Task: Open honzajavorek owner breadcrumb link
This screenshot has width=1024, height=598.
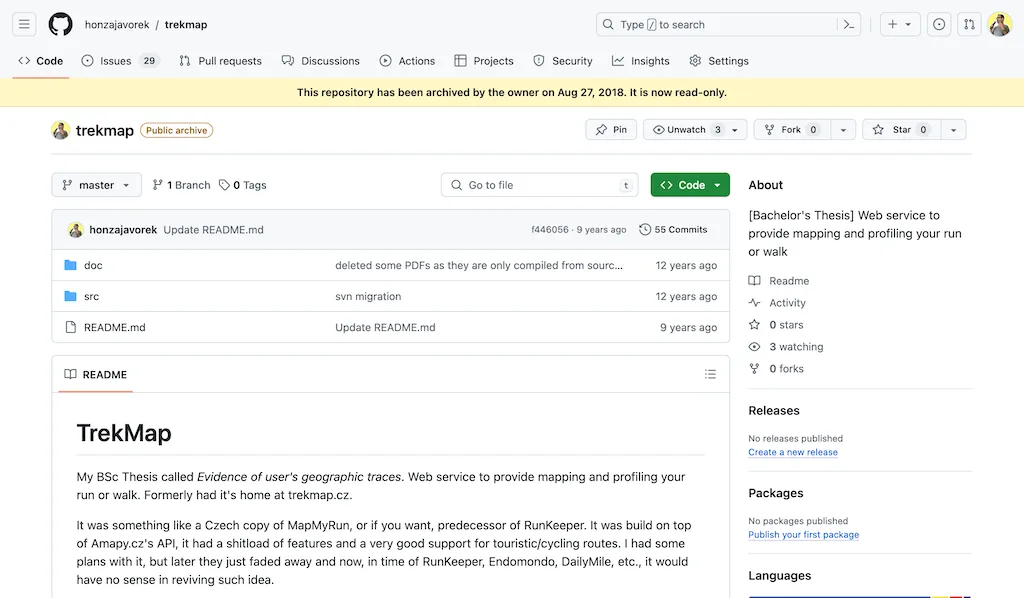Action: point(117,24)
